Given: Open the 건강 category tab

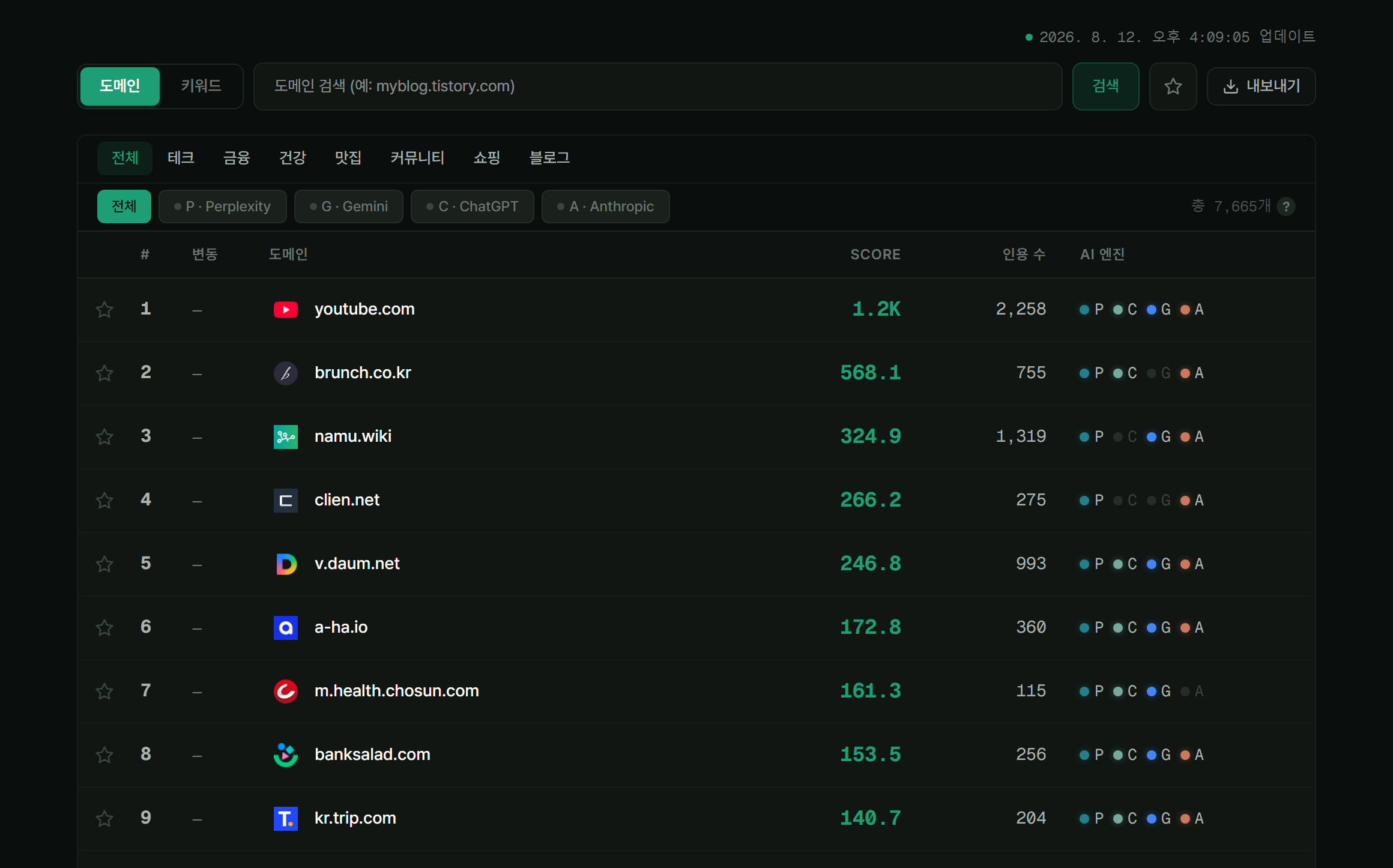Looking at the screenshot, I should pos(292,158).
